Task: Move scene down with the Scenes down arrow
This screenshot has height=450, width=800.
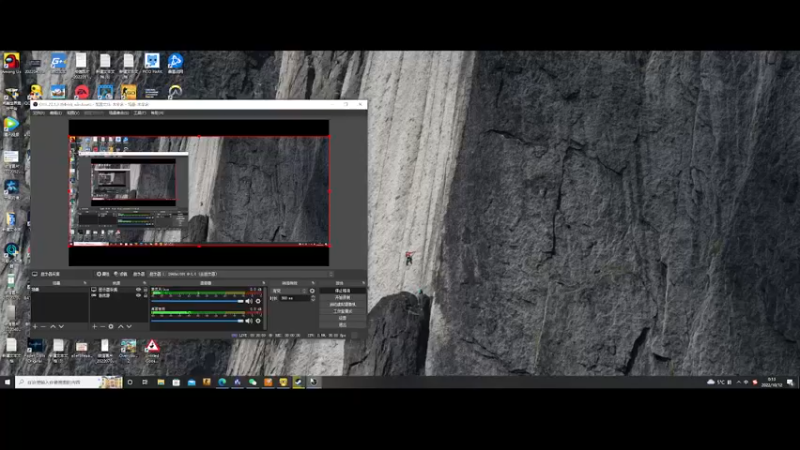Action: click(x=61, y=327)
